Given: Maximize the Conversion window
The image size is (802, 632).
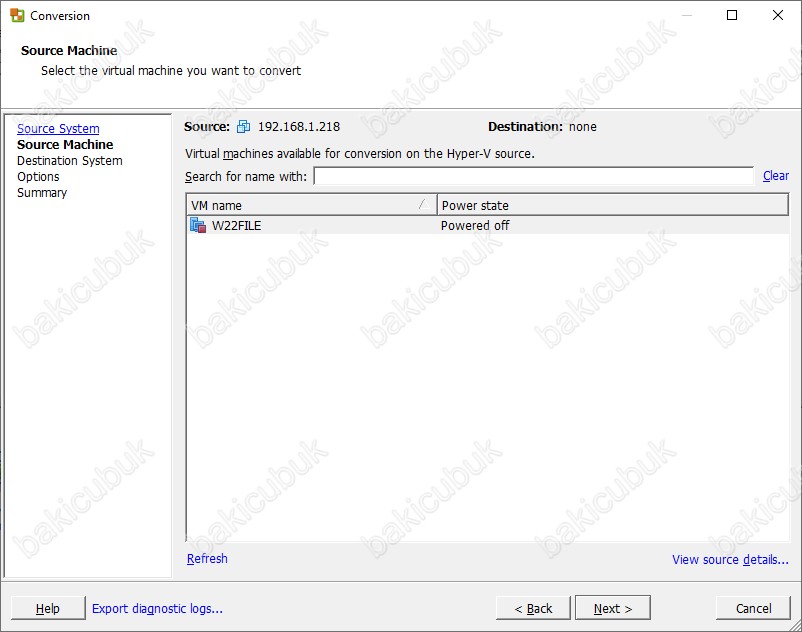Looking at the screenshot, I should (x=732, y=15).
